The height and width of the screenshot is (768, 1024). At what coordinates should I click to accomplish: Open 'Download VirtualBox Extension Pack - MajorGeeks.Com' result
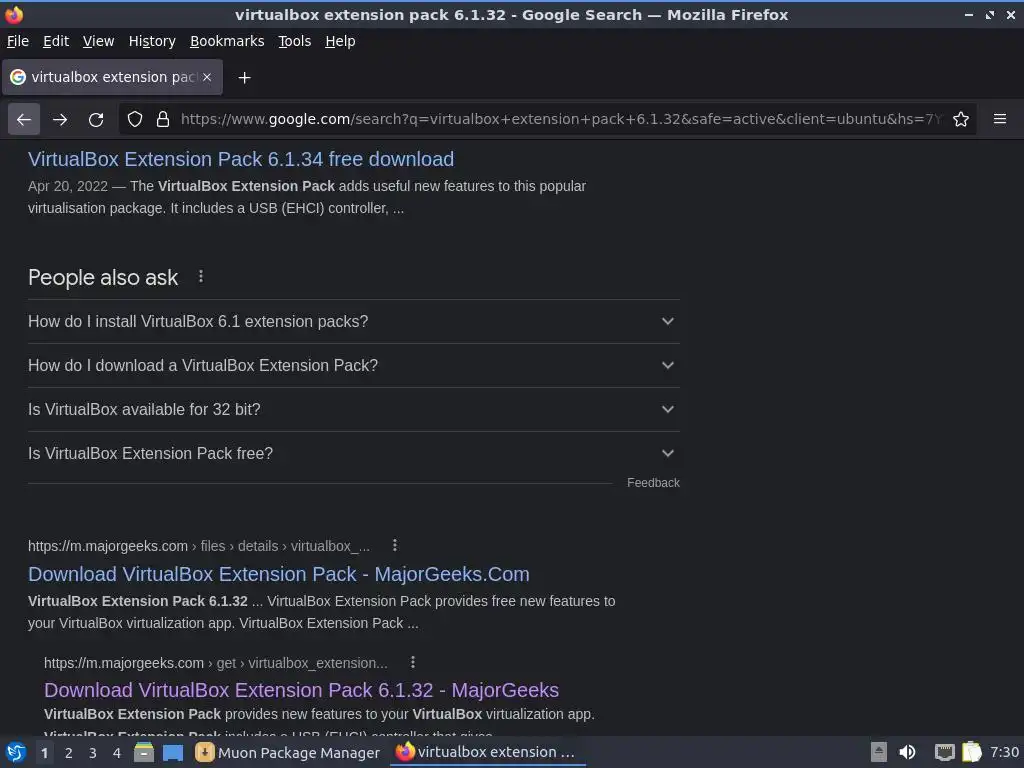click(279, 574)
